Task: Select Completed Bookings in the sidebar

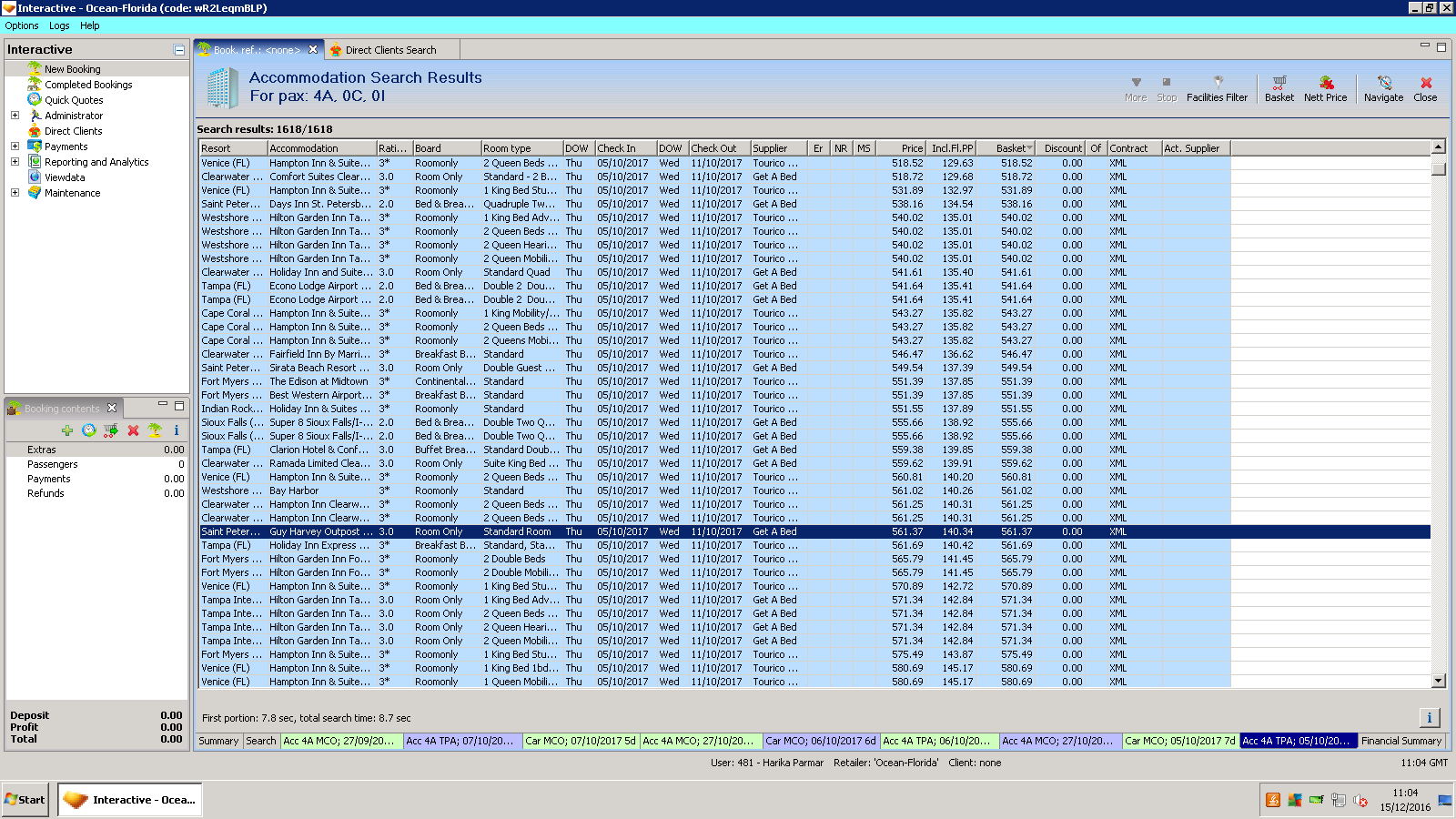Action: pos(88,85)
